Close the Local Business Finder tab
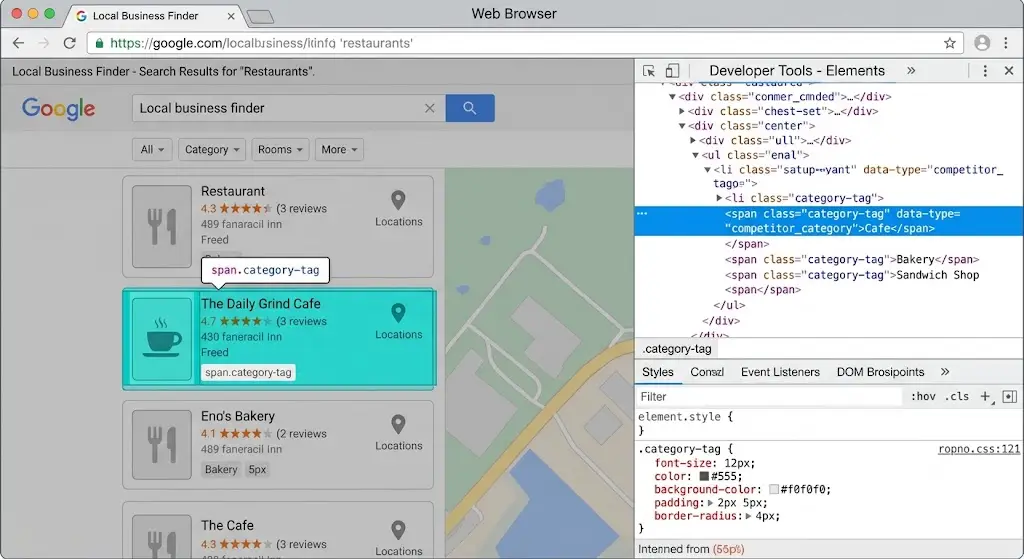 pos(231,16)
